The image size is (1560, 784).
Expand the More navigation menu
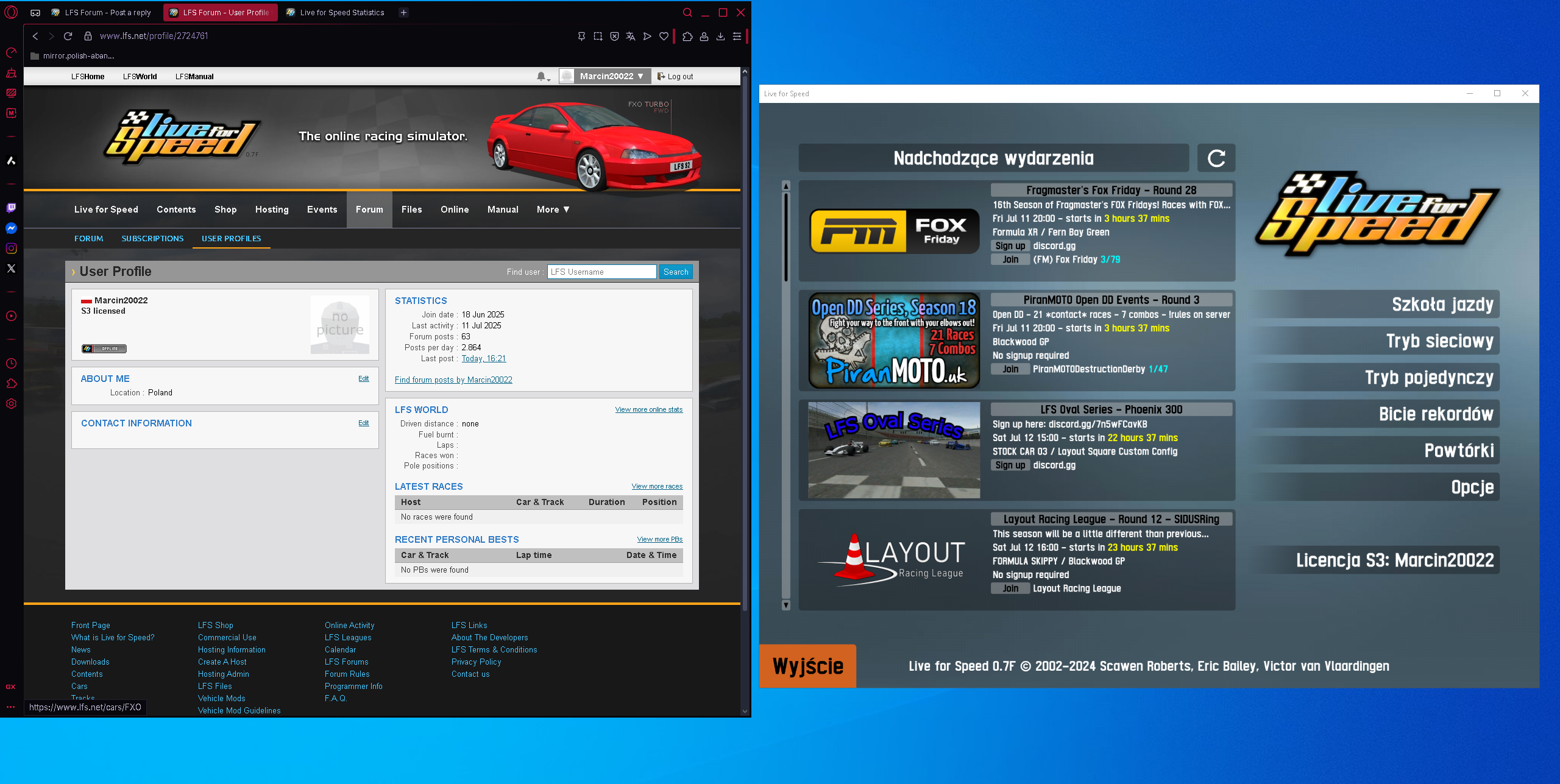point(553,210)
